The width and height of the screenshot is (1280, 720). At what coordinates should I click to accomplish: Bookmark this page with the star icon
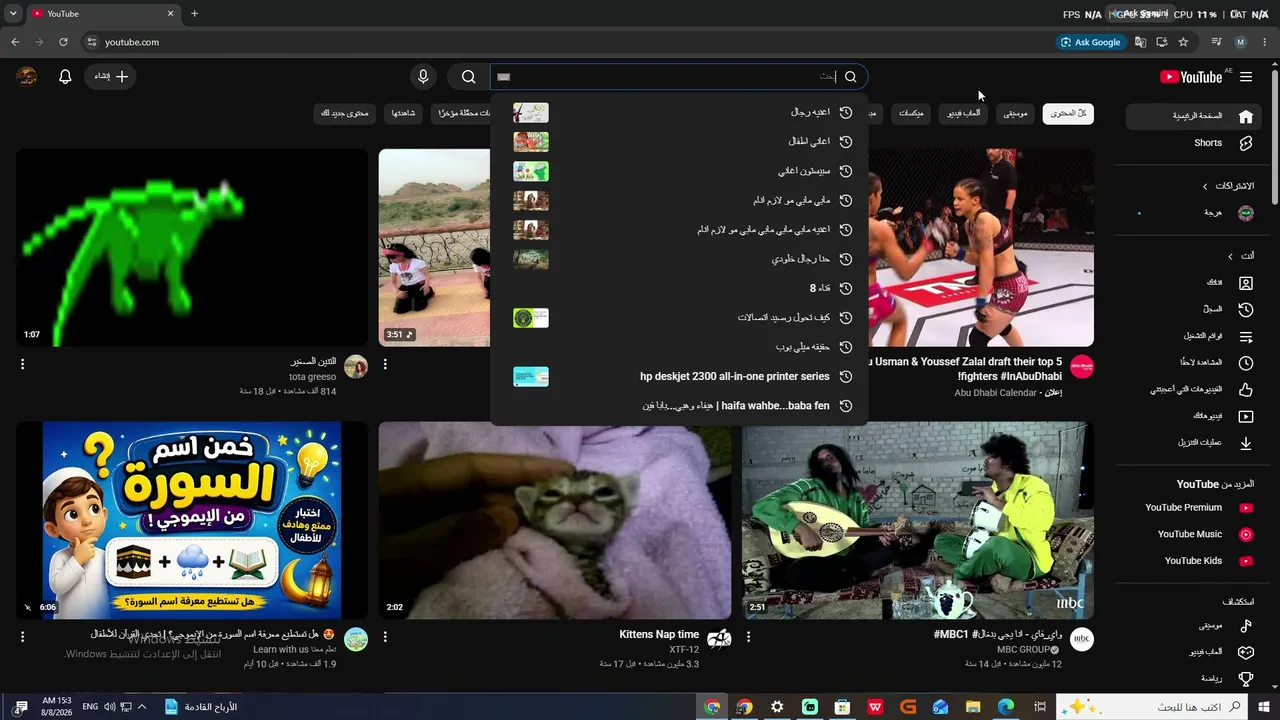click(1183, 42)
